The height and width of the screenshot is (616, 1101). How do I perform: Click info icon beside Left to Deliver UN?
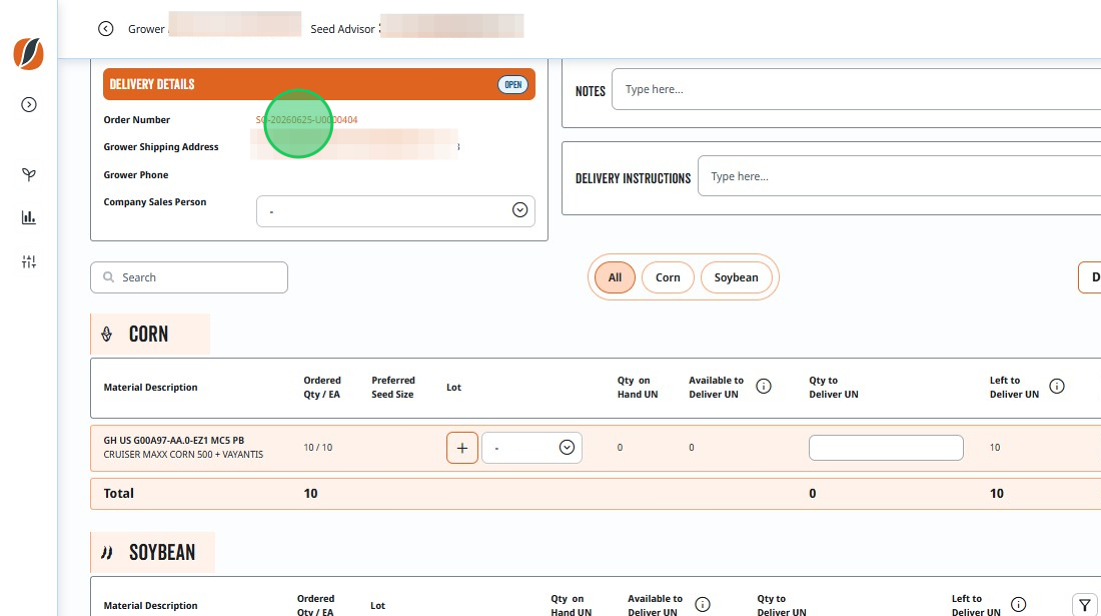1056,386
